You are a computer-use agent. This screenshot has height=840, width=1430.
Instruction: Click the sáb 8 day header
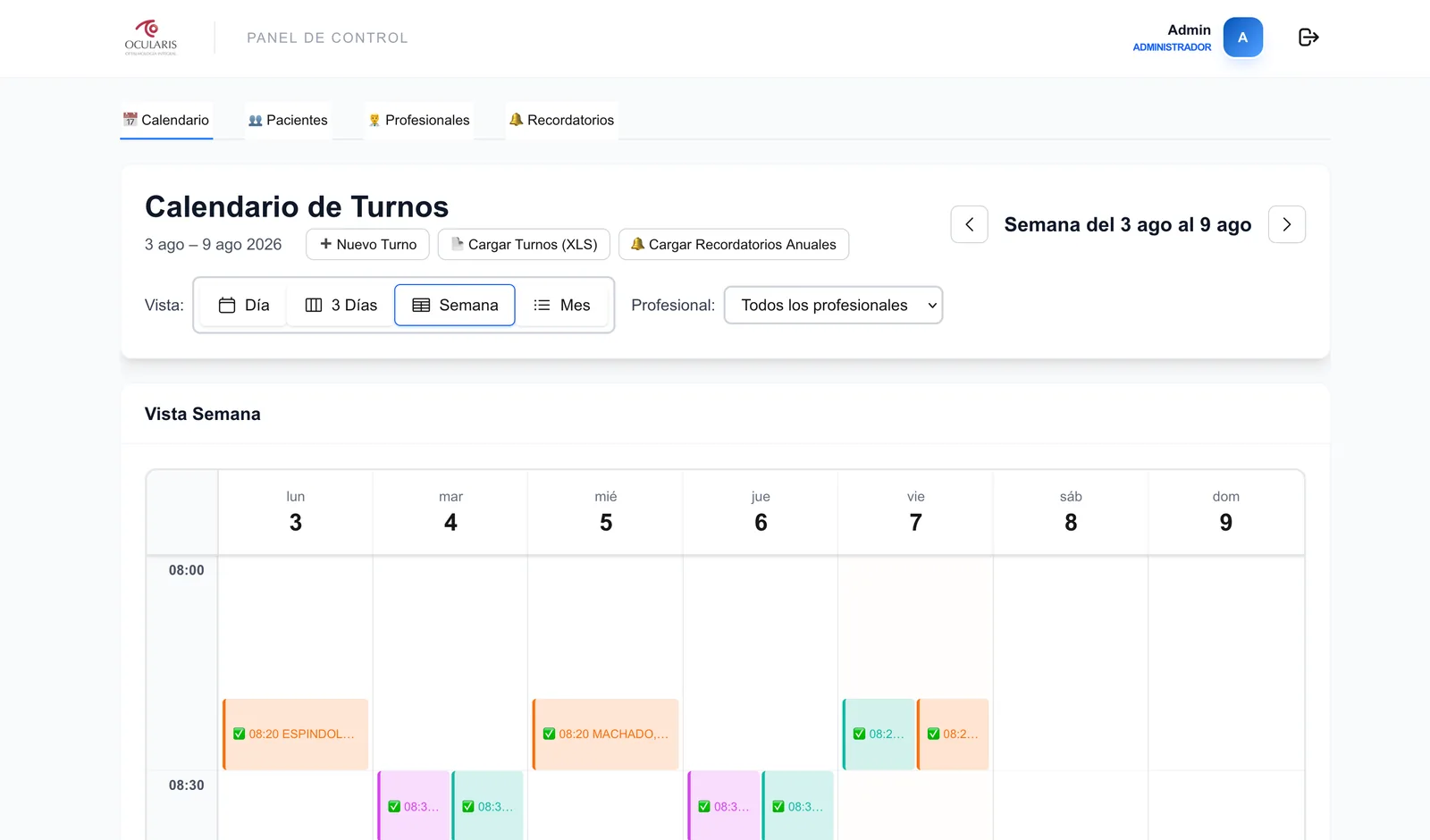(1071, 512)
